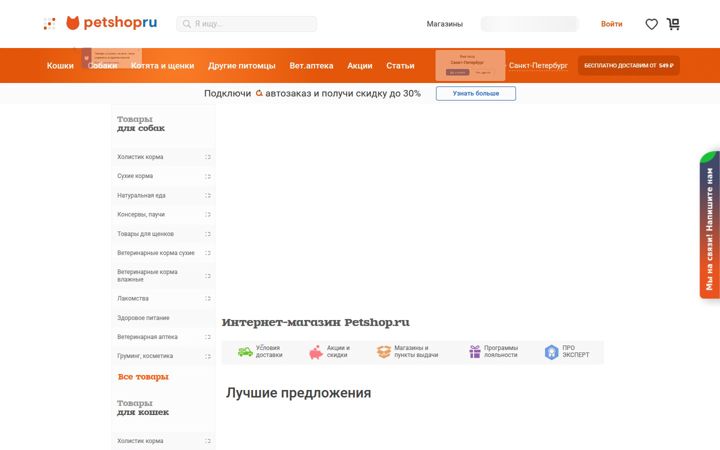The height and width of the screenshot is (450, 720).
Task: Click the petshop.ru fox logo
Action: pos(112,22)
